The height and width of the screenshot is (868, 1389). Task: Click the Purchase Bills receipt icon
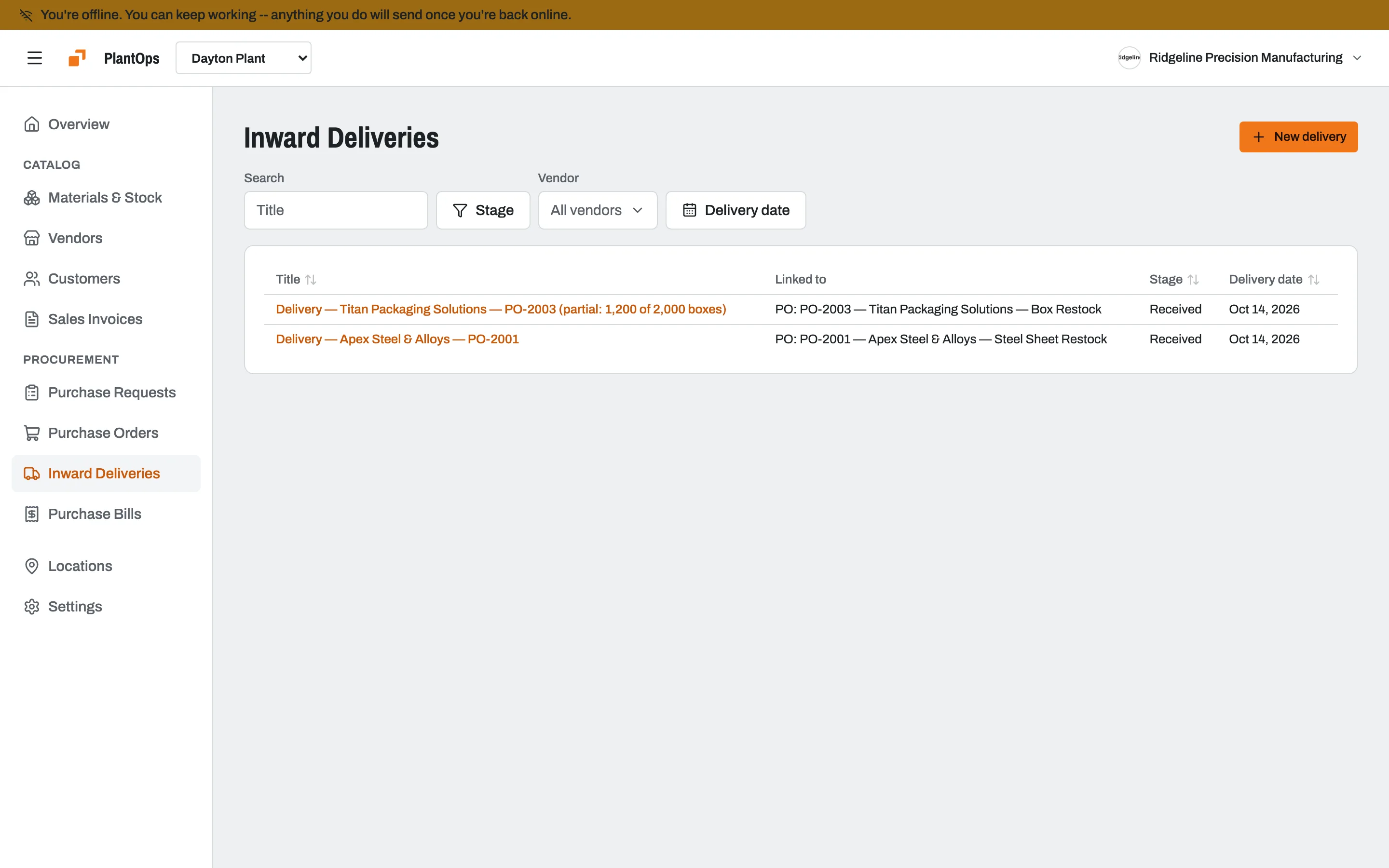[31, 514]
